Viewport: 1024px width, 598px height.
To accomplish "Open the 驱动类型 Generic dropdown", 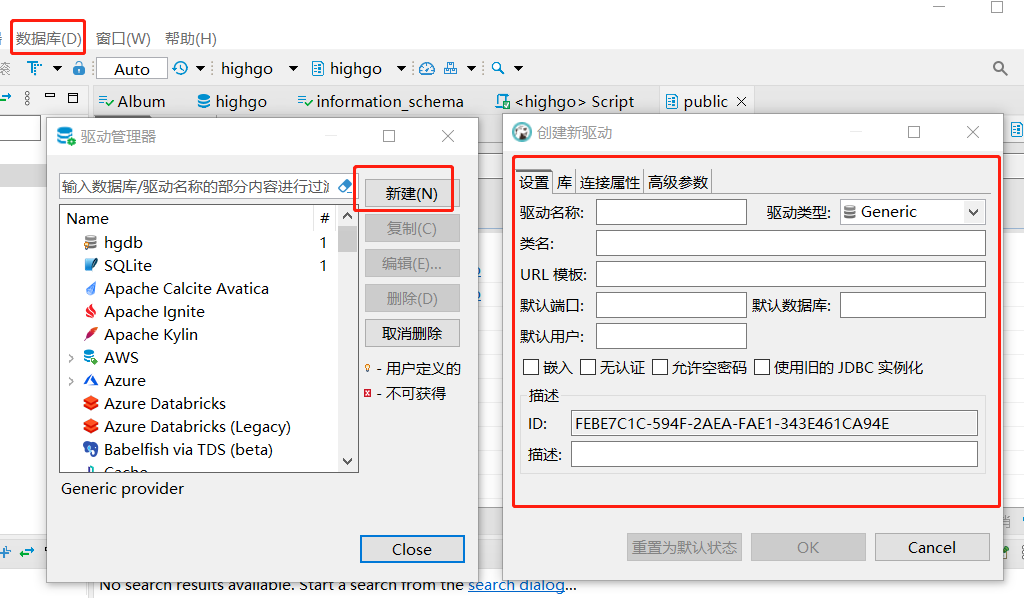I will (912, 212).
